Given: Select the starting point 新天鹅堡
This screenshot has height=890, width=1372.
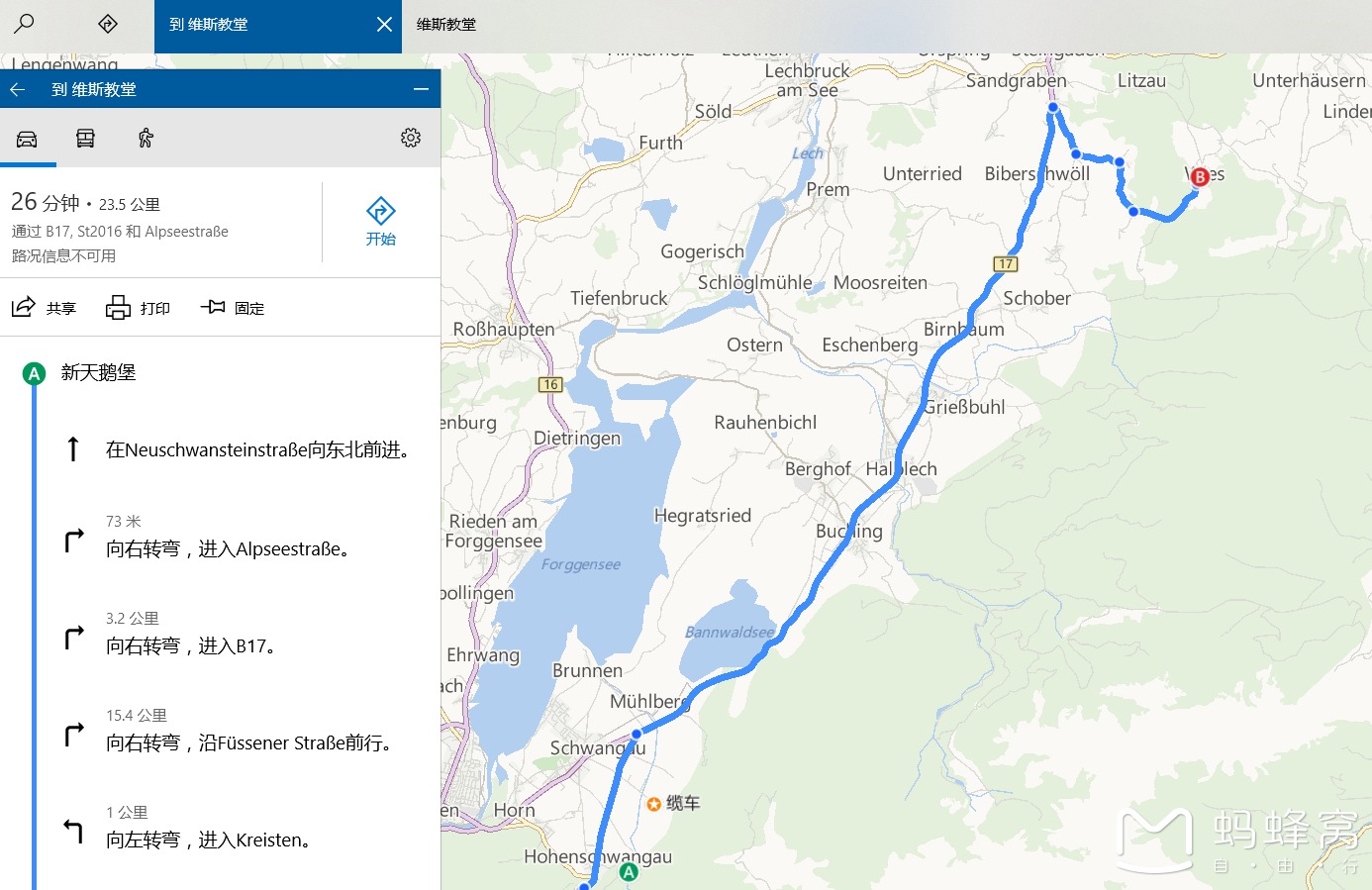Looking at the screenshot, I should coord(98,372).
